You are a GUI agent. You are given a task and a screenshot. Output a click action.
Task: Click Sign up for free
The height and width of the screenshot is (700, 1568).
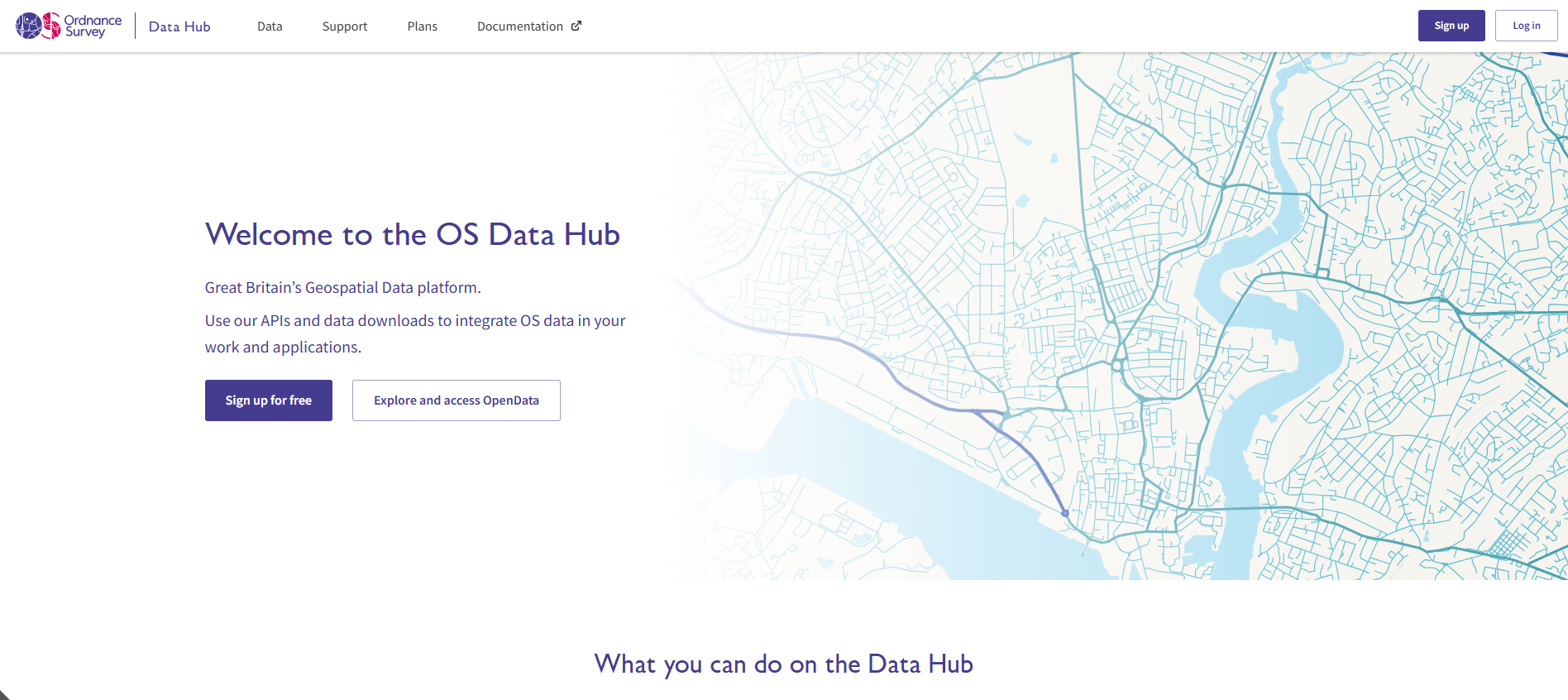268,400
